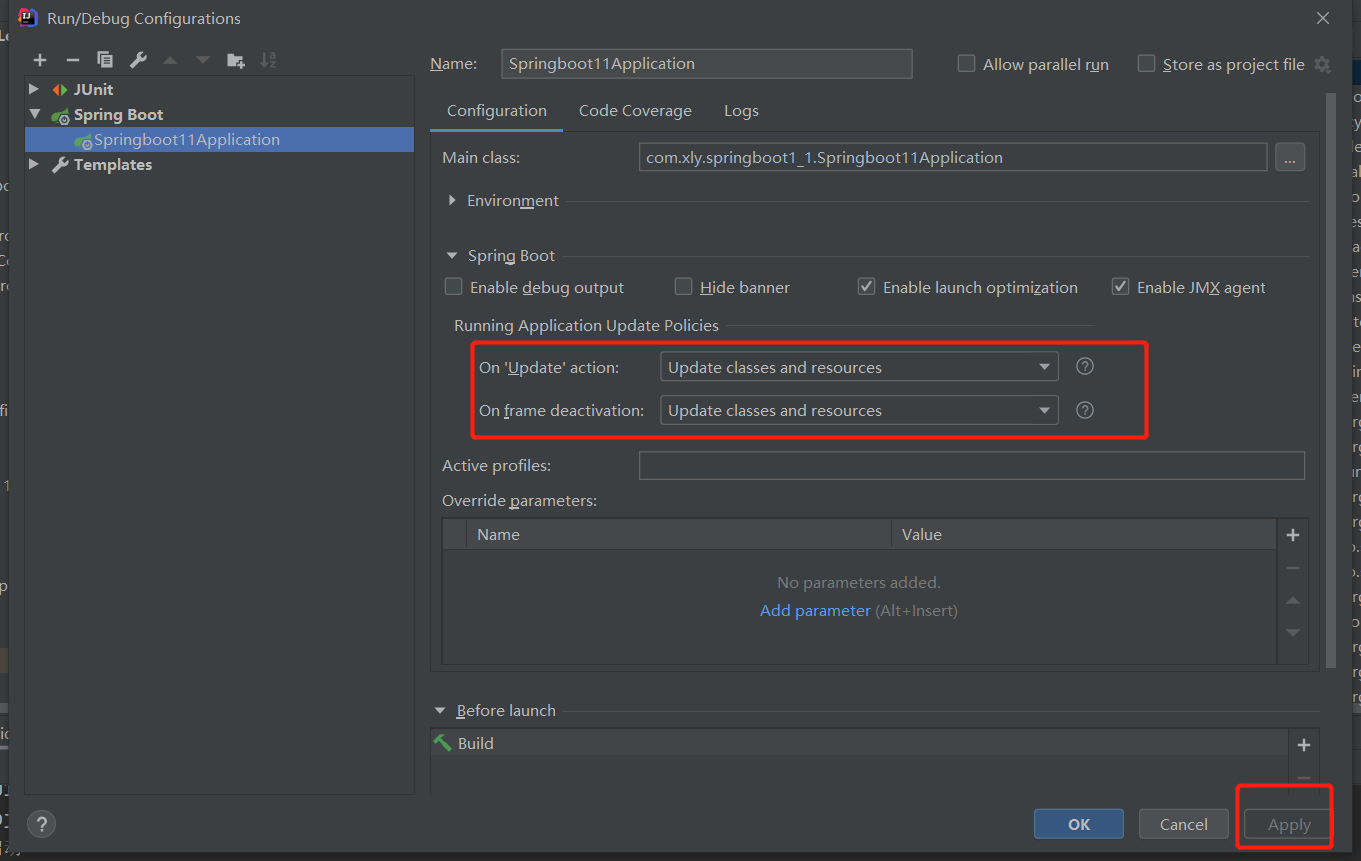Open the help icon next to Update action
This screenshot has width=1361, height=861.
1084,366
